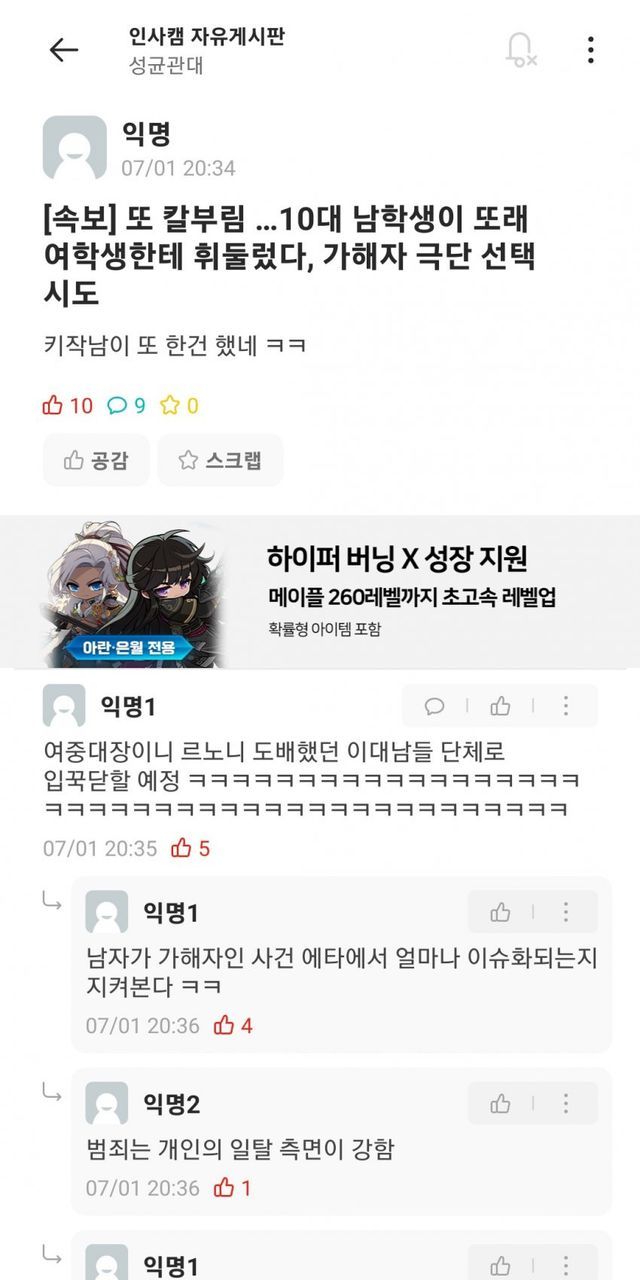Open options menu on the 에타 reply
640x1280 pixels.
coord(565,912)
